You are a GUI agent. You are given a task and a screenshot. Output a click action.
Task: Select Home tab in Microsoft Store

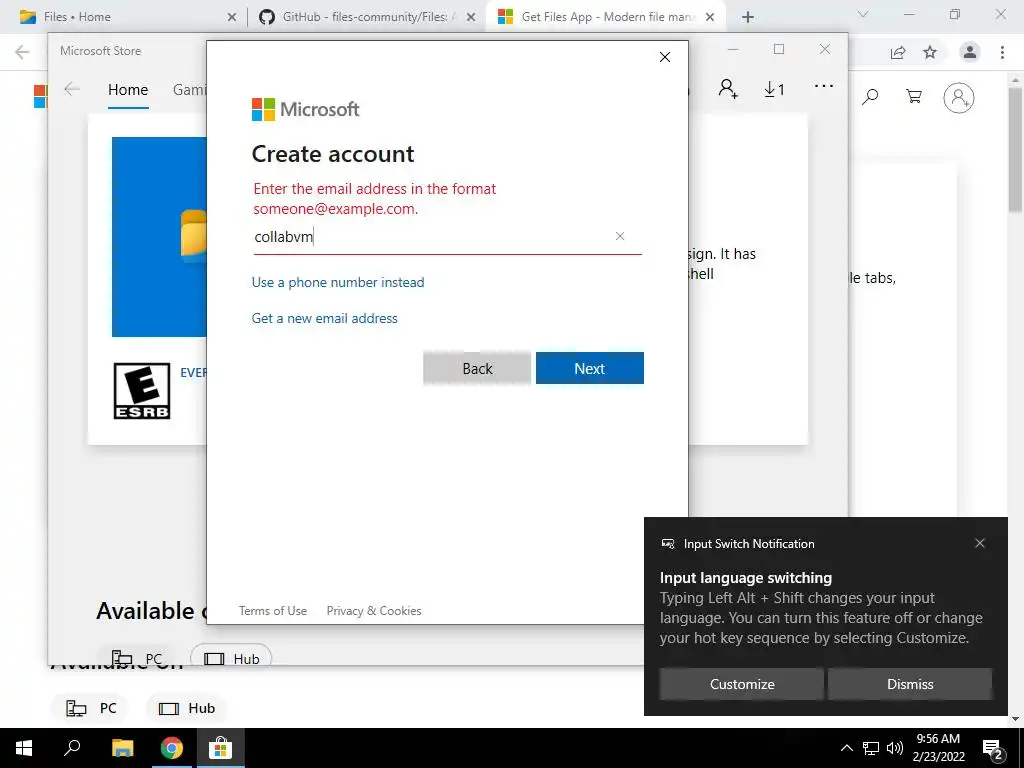128,89
